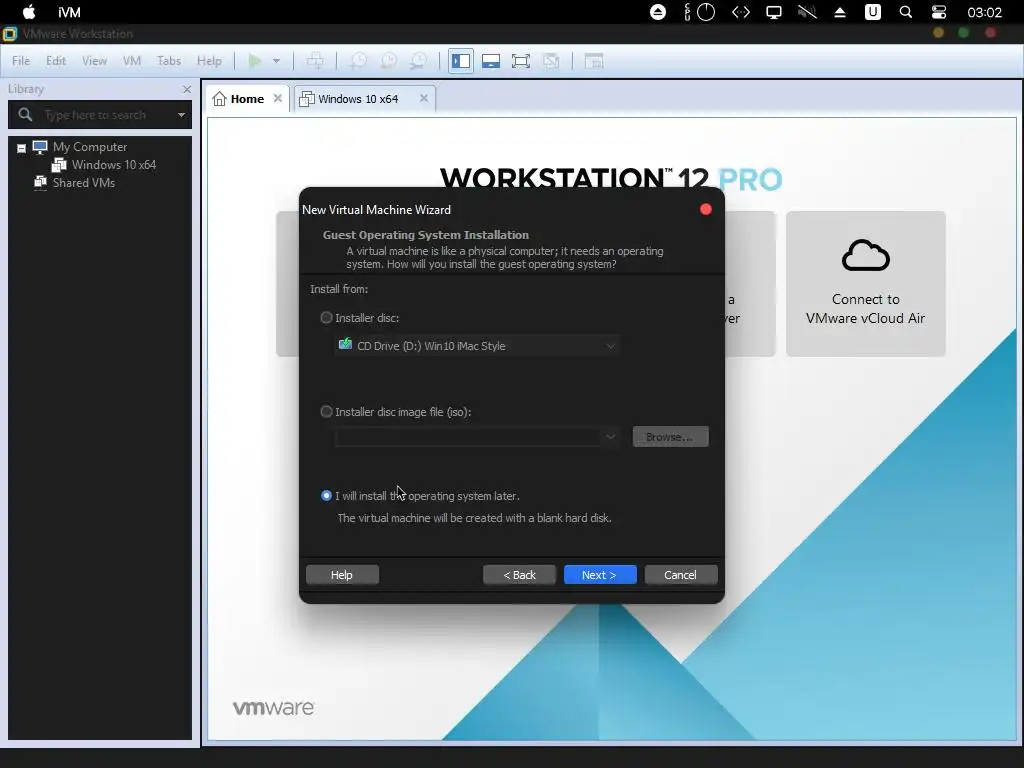Click the Unity mode toolbar icon
1024x768 pixels.
tap(551, 61)
